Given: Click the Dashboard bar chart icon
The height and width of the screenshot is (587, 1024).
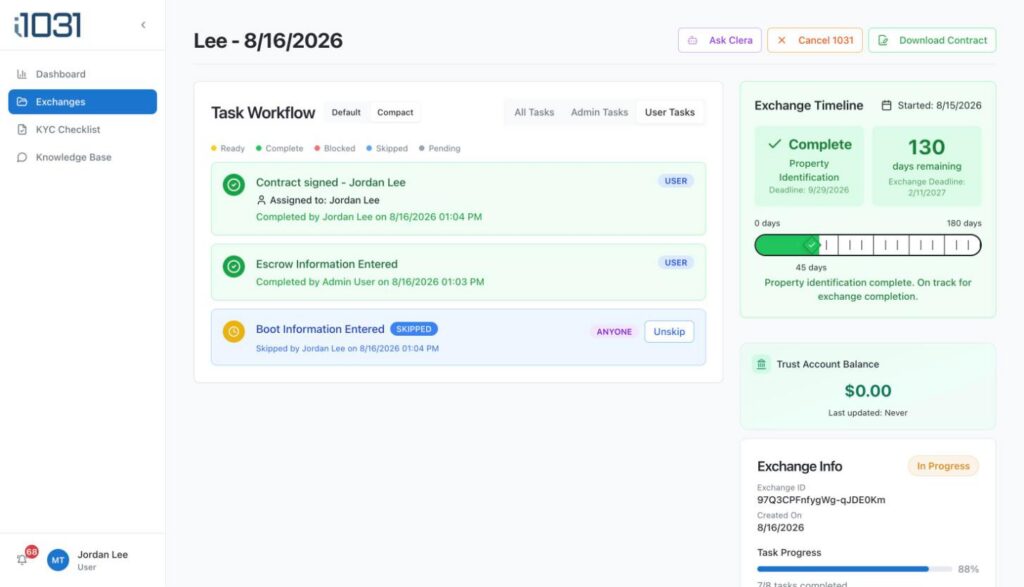Looking at the screenshot, I should pos(22,74).
